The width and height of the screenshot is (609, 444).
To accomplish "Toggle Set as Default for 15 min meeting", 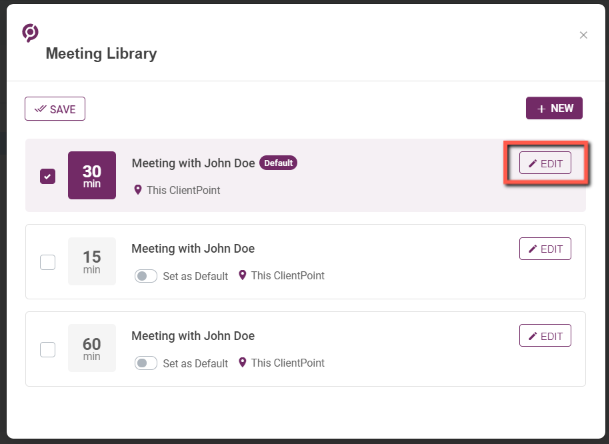I will click(146, 276).
